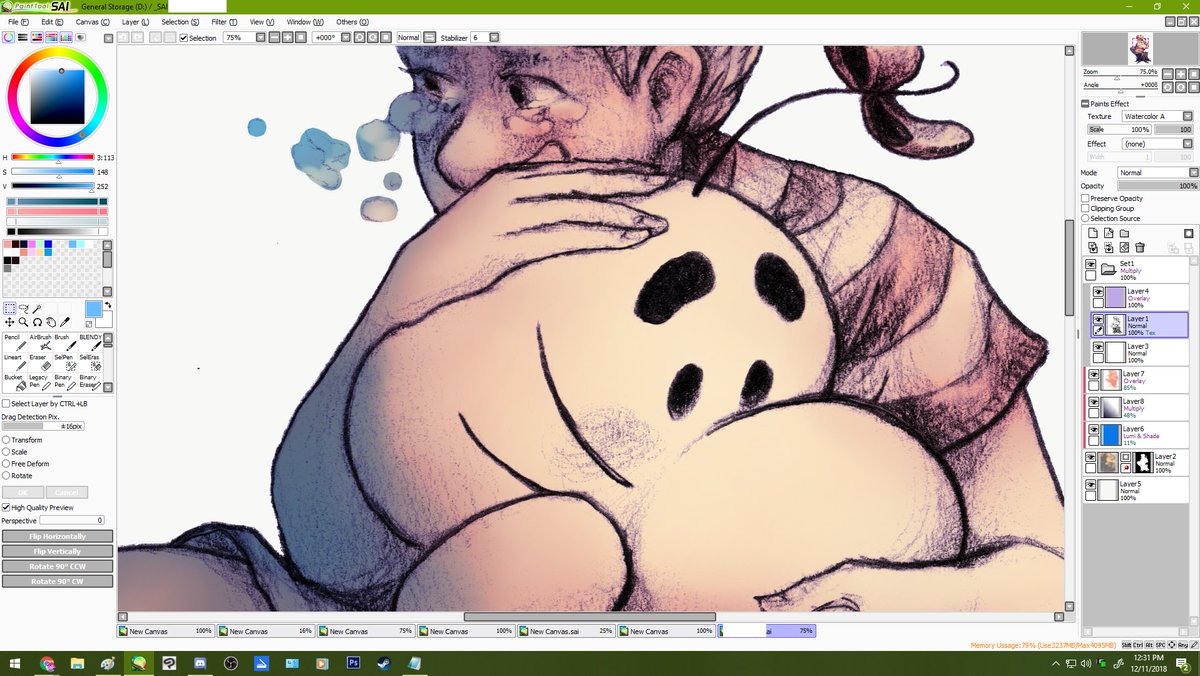This screenshot has height=676, width=1200.
Task: Choose the Bucket fill tool
Action: [13, 382]
